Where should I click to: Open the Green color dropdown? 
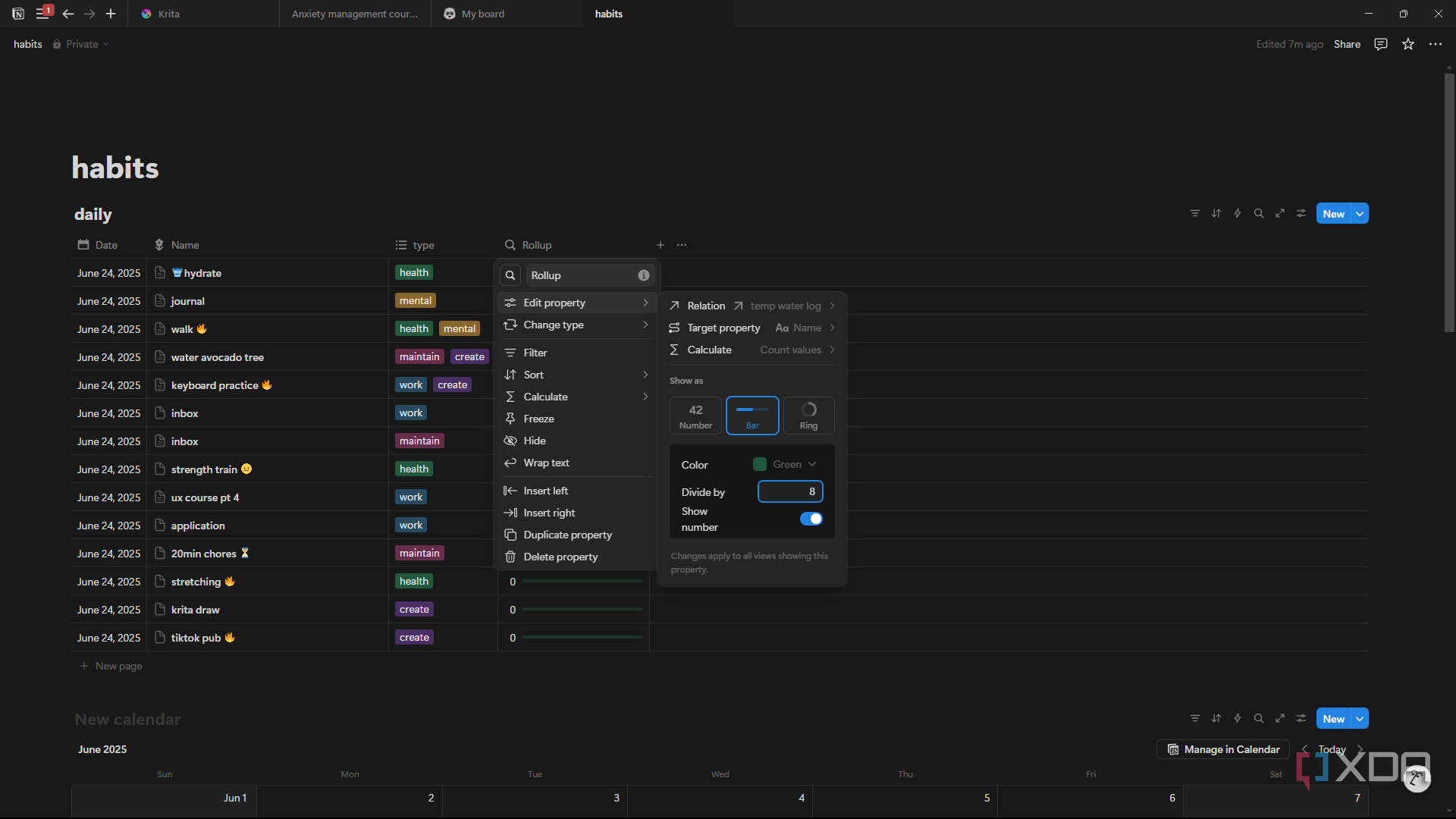point(786,464)
